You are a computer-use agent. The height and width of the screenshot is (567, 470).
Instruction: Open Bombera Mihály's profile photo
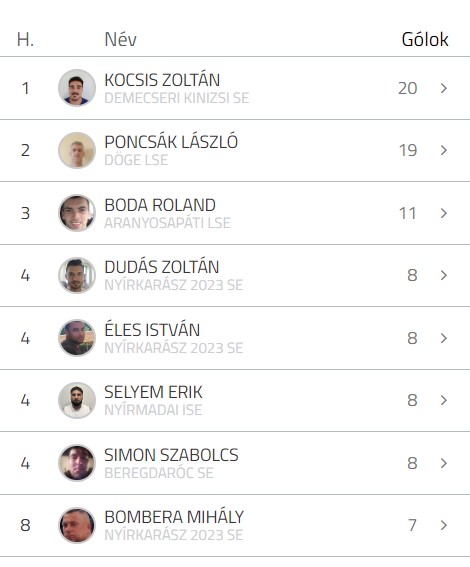[77, 525]
